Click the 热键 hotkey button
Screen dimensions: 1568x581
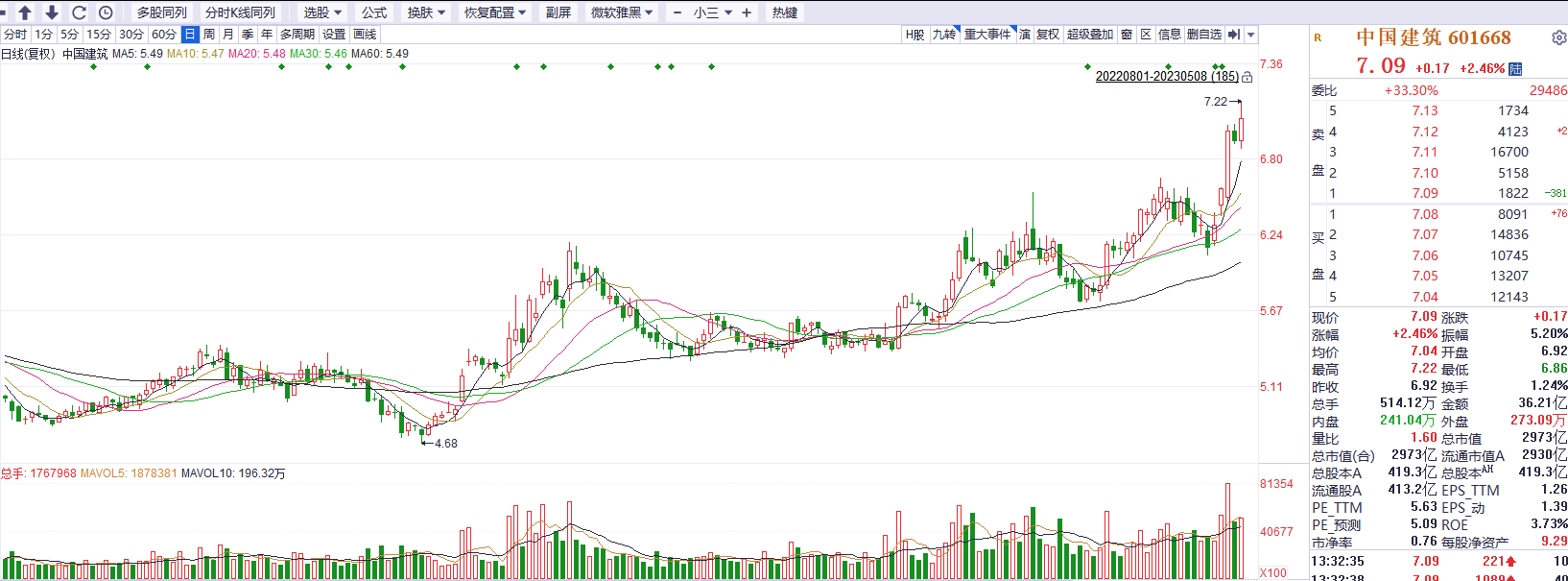point(785,12)
